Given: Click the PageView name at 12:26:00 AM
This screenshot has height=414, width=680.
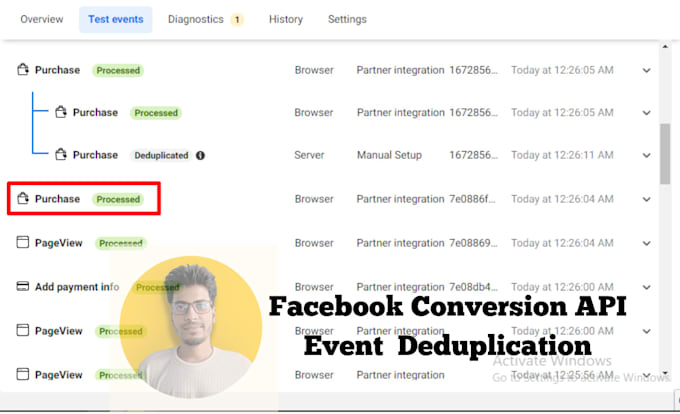Looking at the screenshot, I should point(59,331).
